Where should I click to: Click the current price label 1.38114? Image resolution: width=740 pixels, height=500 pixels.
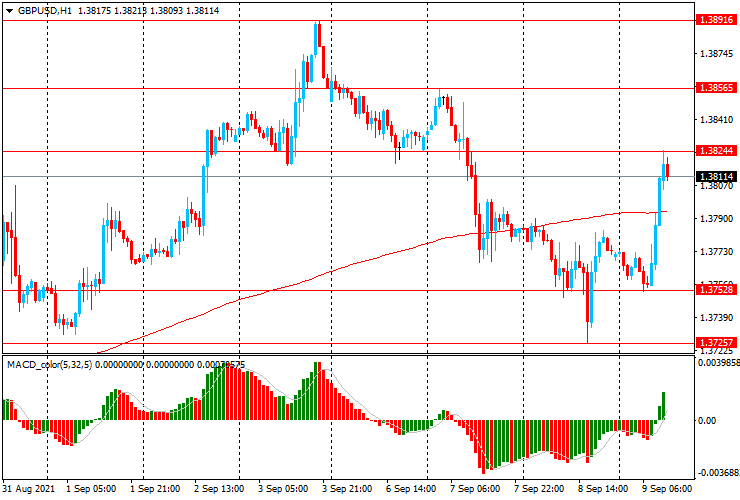[716, 177]
